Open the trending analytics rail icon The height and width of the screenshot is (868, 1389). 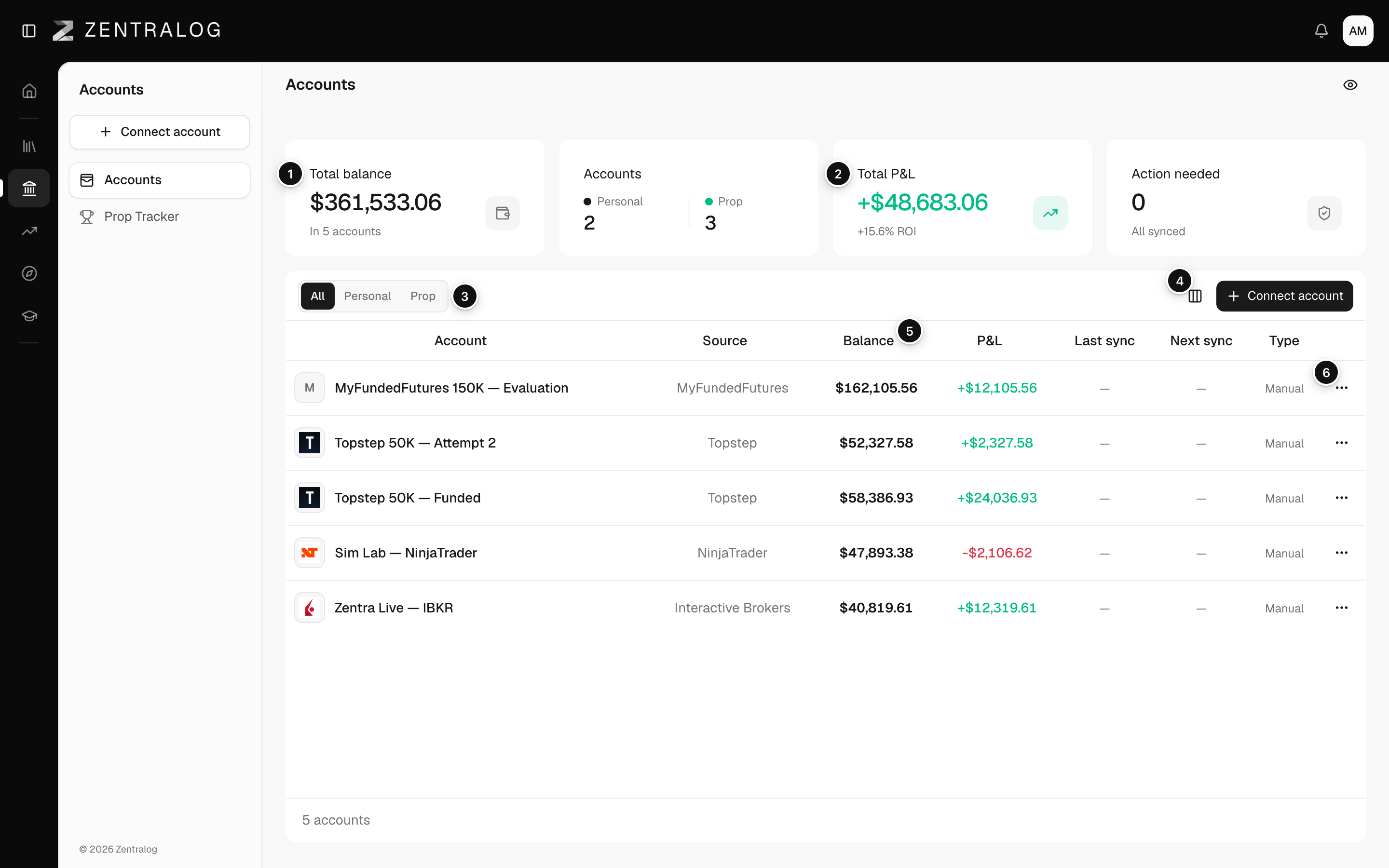coord(29,231)
